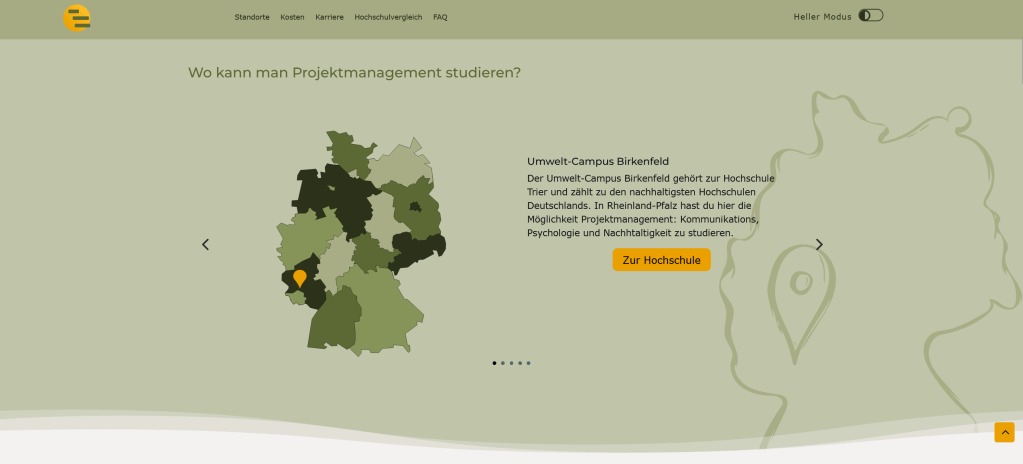Click the scroll-to-top arrow button
Screen dimensions: 1023x464
[x=1004, y=432]
